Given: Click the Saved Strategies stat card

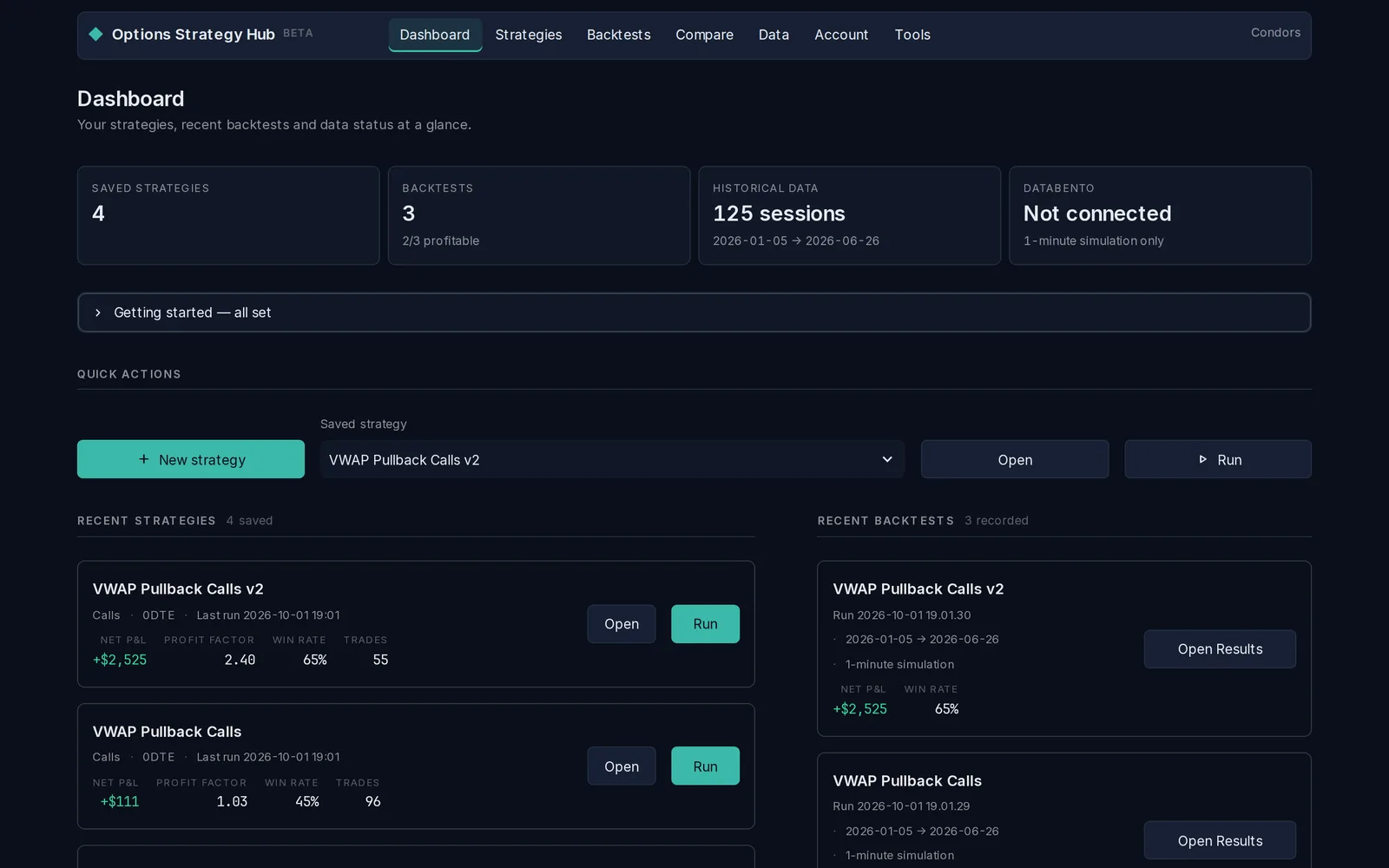Looking at the screenshot, I should [x=228, y=215].
